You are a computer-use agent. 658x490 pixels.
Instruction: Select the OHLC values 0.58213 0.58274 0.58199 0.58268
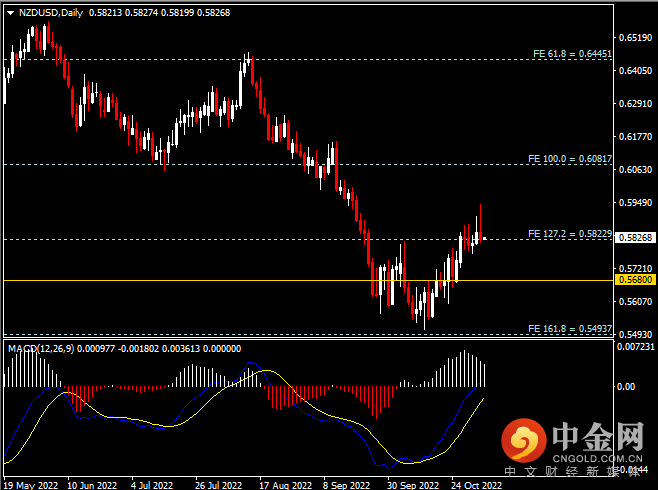(x=159, y=13)
